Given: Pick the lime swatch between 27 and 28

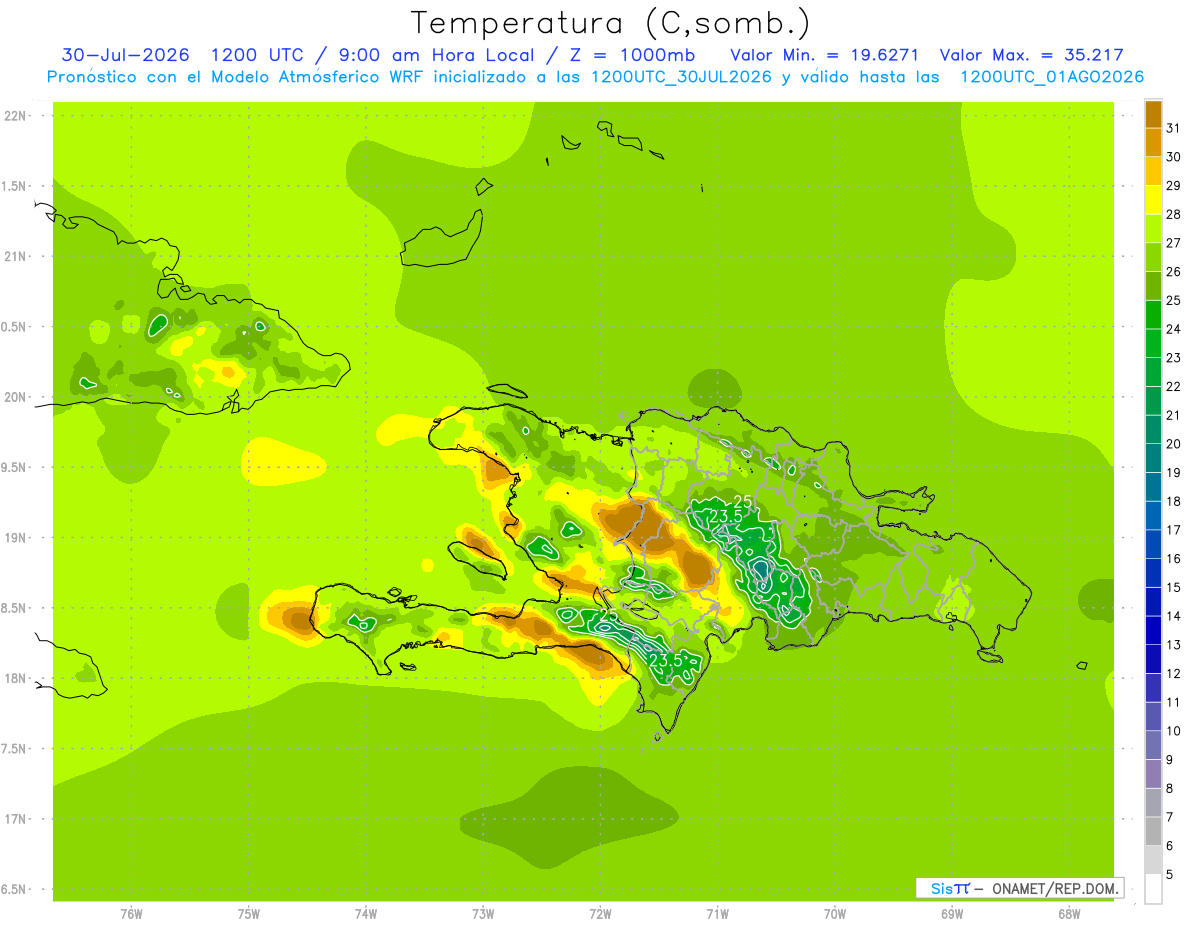Looking at the screenshot, I should tap(1153, 229).
